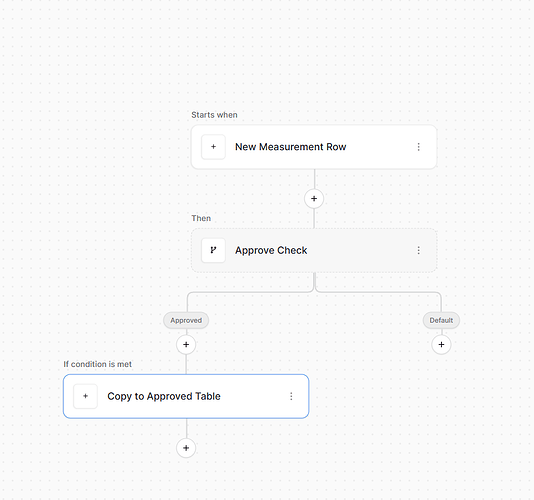This screenshot has height=500, width=534.
Task: Click the "If condition is met" label
Action: click(97, 364)
